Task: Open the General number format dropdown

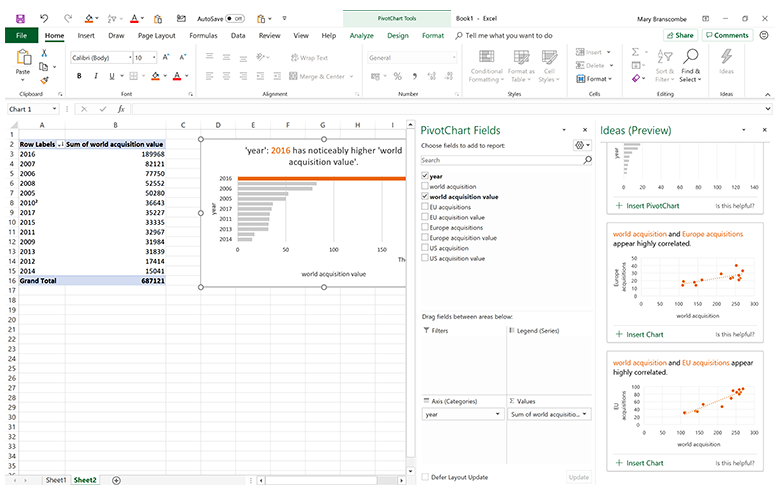Action: [x=454, y=58]
